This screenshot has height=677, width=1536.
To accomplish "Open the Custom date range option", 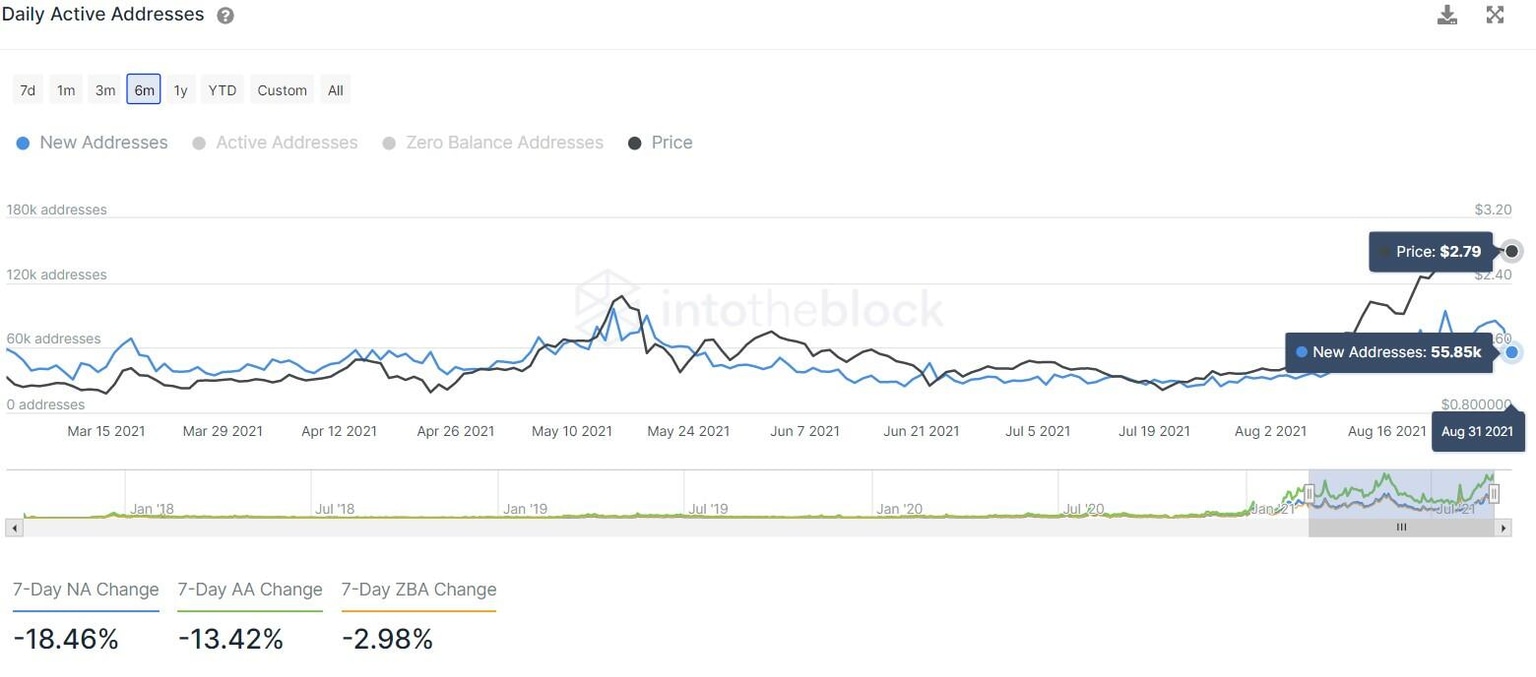I will pyautogui.click(x=281, y=89).
